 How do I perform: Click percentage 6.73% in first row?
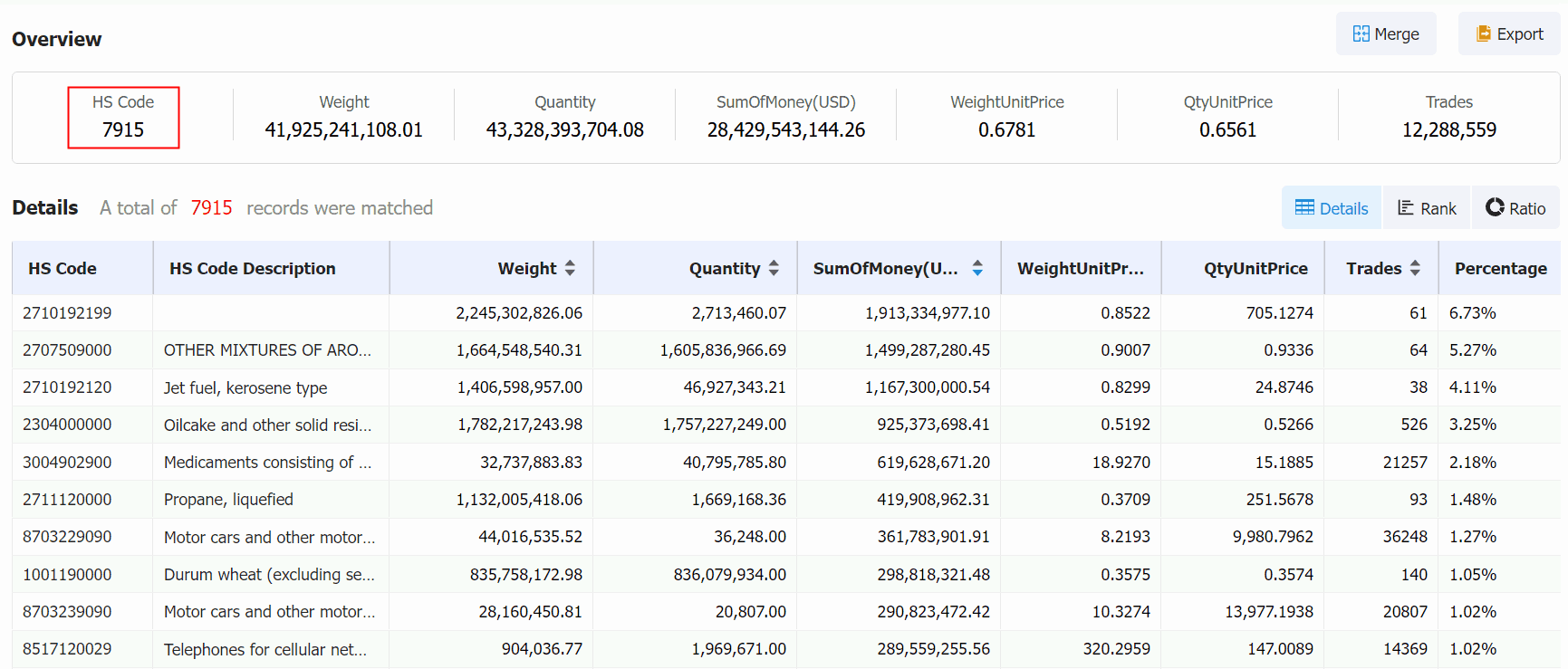point(1473,313)
